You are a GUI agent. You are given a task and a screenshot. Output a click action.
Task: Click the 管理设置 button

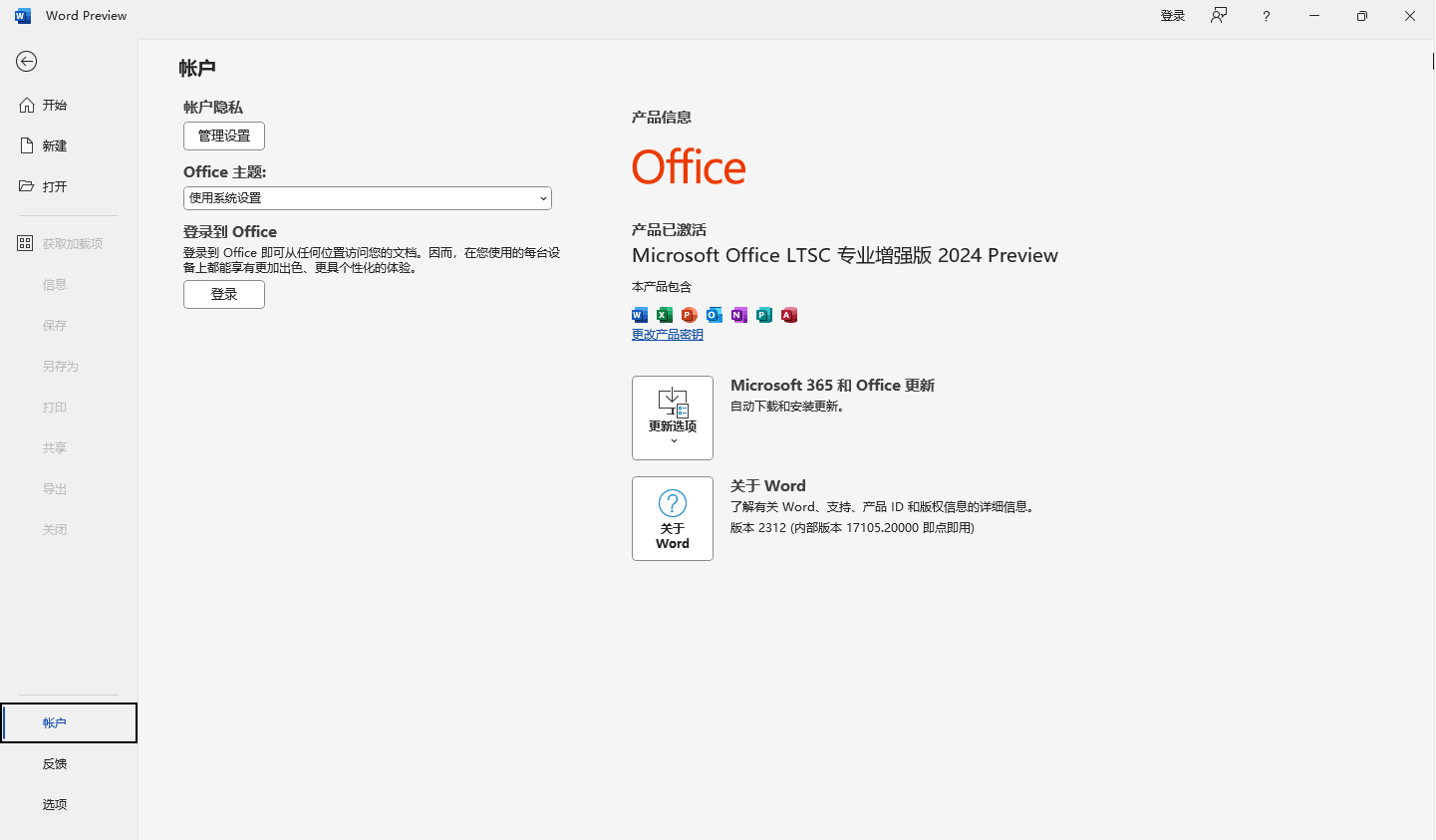click(224, 136)
